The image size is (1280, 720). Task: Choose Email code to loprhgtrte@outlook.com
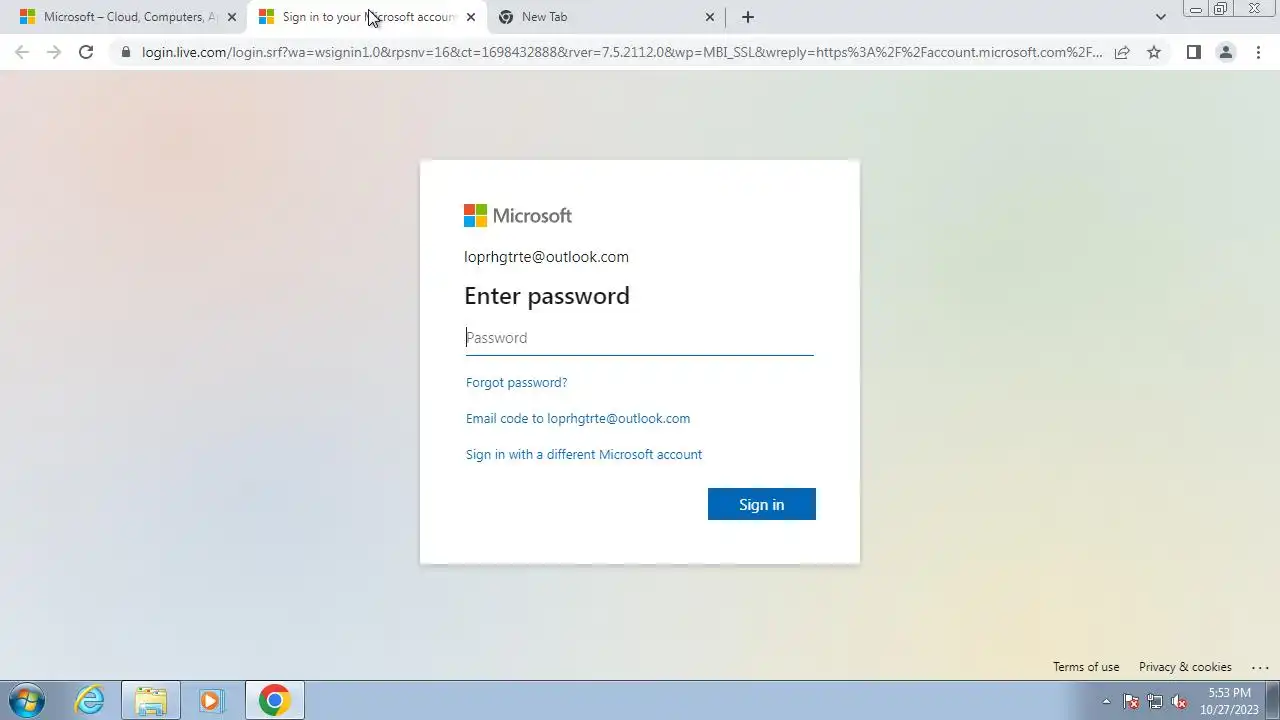click(x=578, y=418)
